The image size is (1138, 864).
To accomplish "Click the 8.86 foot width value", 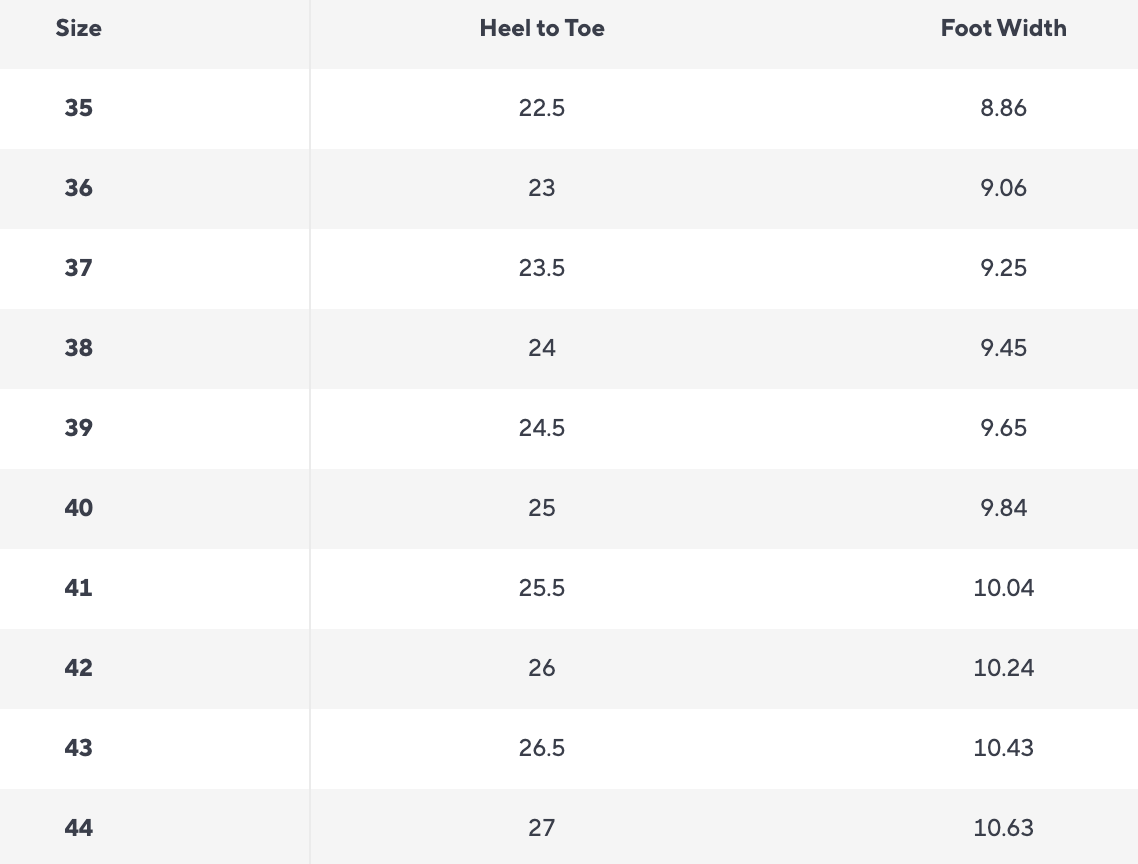I will click(x=1003, y=108).
